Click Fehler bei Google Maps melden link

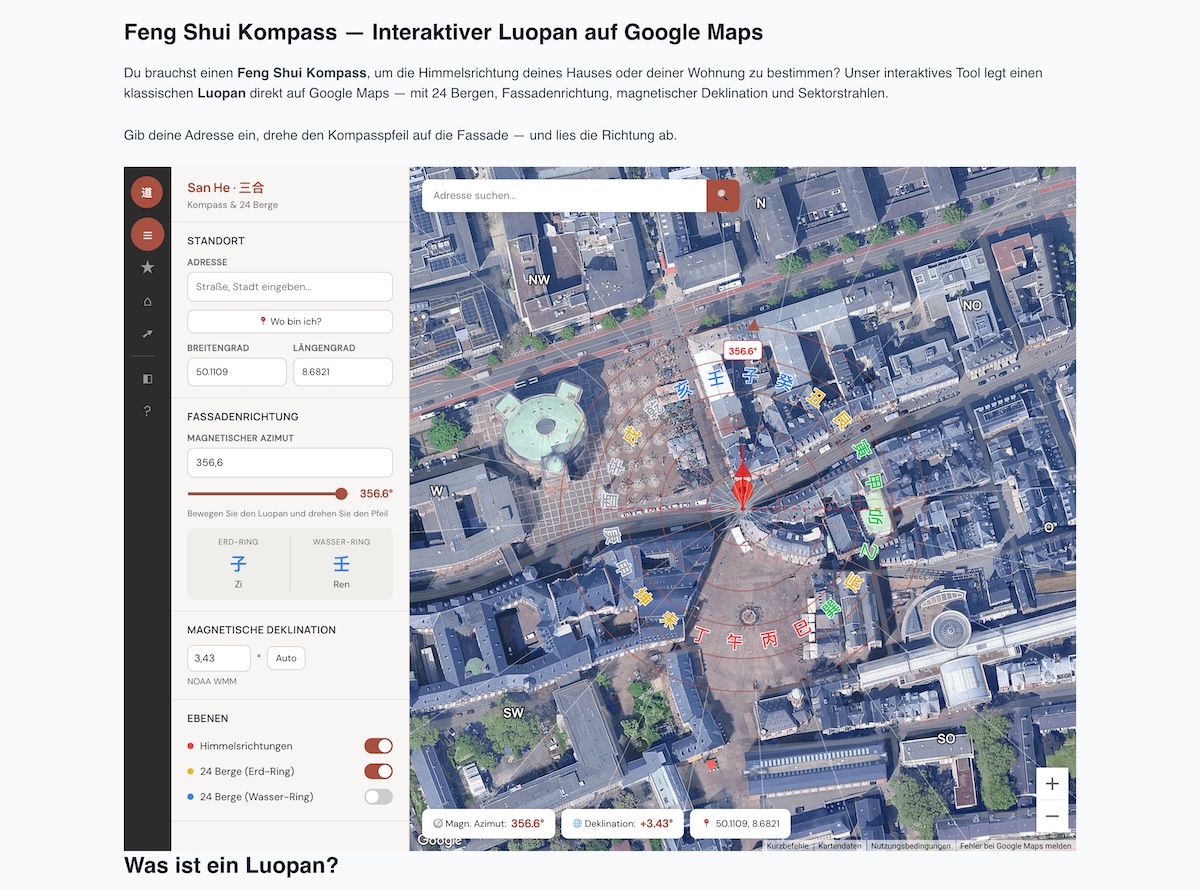[x=1015, y=846]
